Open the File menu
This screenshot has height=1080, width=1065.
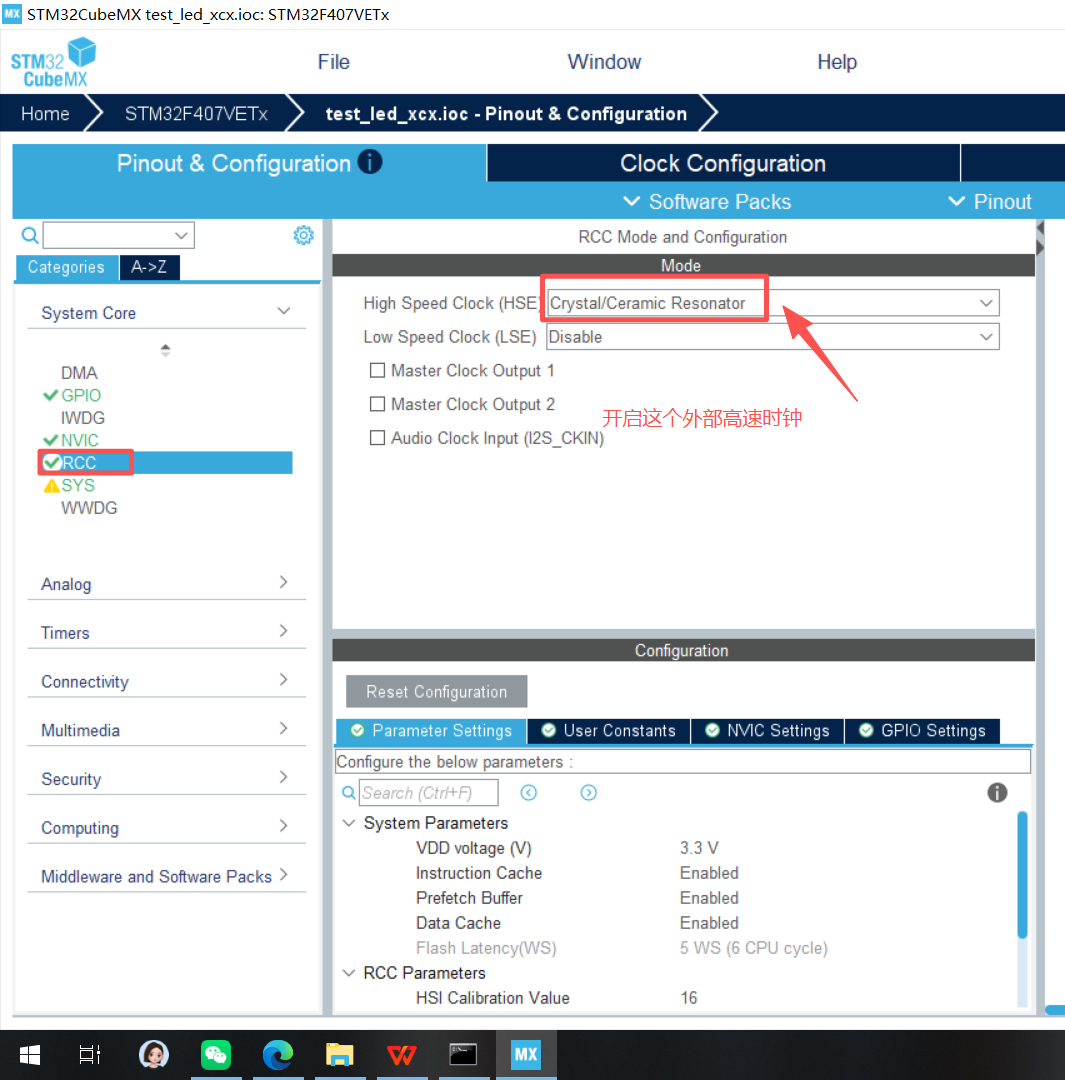333,62
